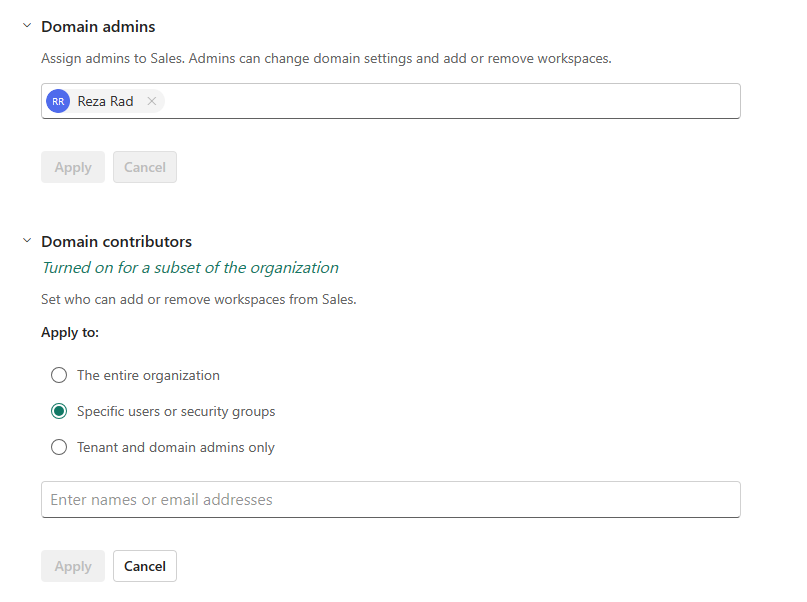This screenshot has width=807, height=602.
Task: Remove Reza Rad using the X icon
Action: tap(151, 101)
